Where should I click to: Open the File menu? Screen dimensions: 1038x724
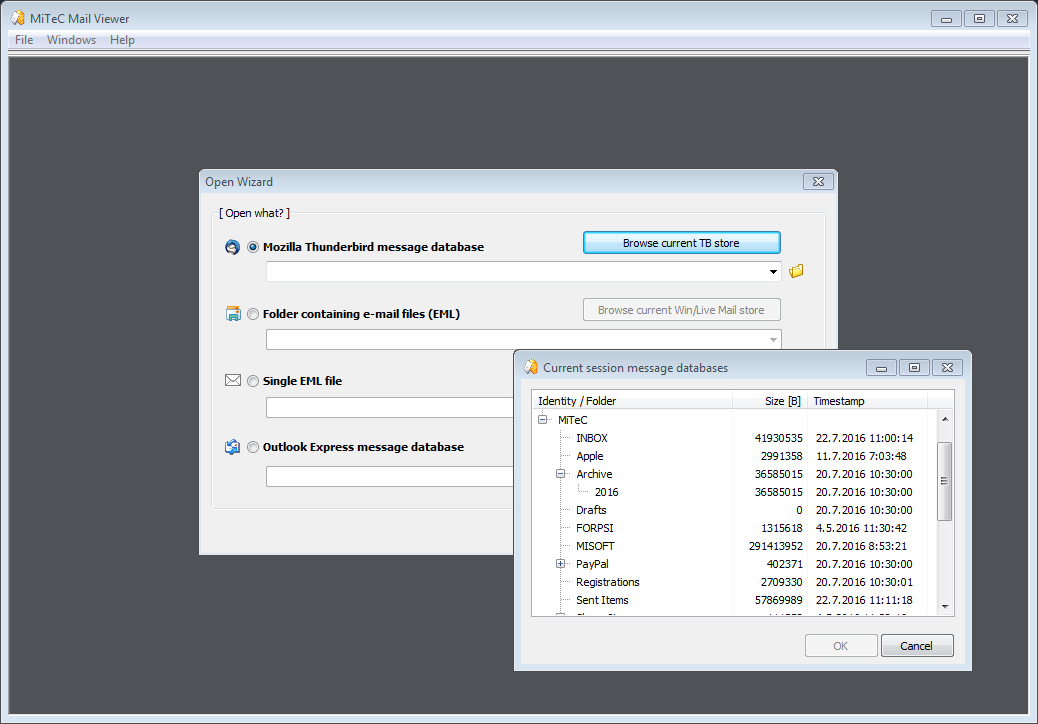click(24, 40)
